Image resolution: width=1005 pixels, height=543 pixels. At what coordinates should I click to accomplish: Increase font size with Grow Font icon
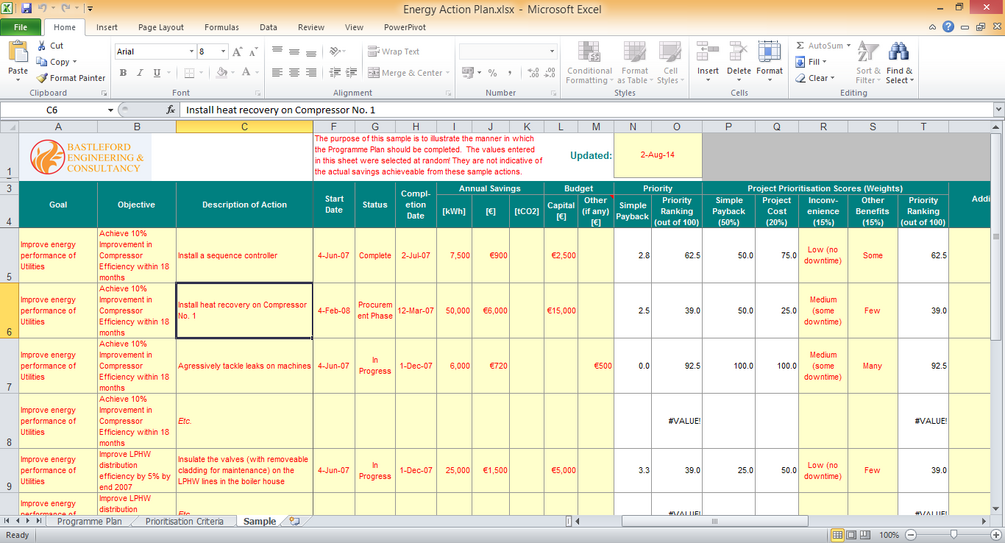click(x=237, y=52)
